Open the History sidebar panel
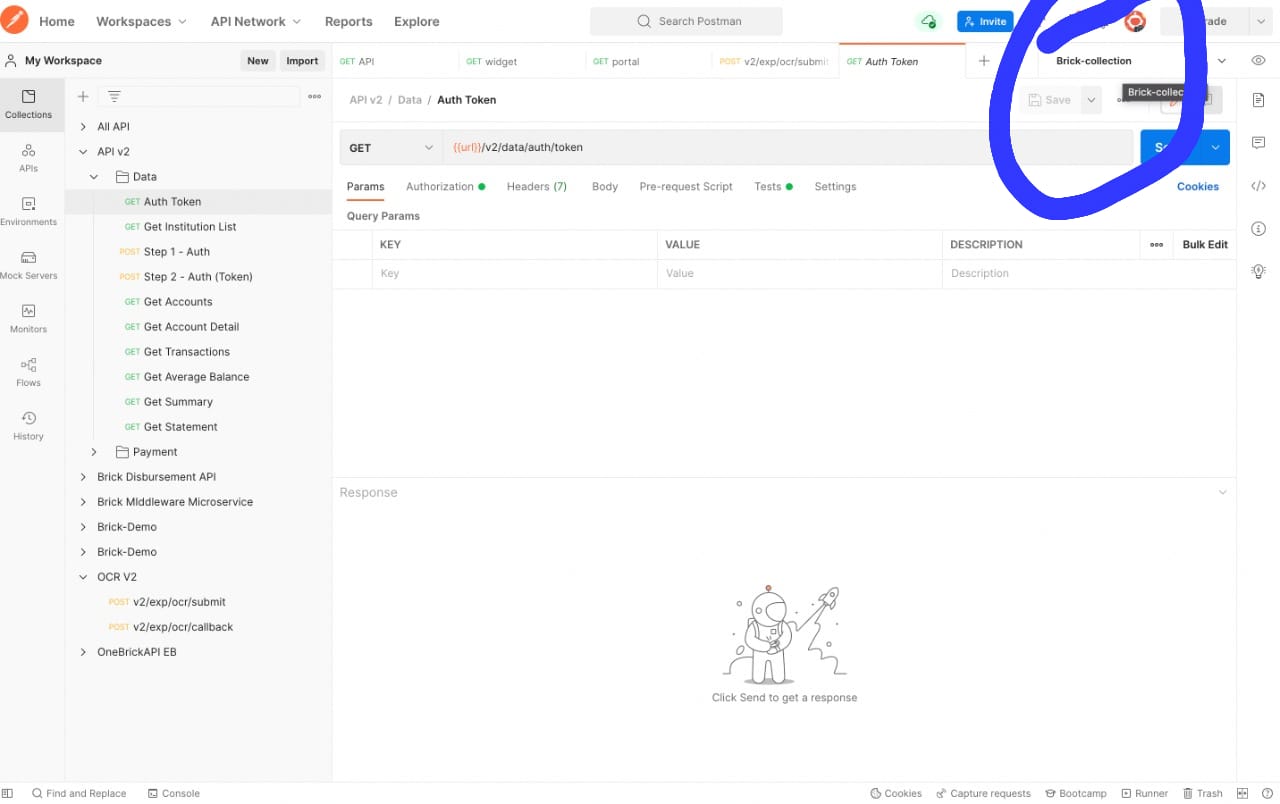This screenshot has width=1280, height=804. 28,426
